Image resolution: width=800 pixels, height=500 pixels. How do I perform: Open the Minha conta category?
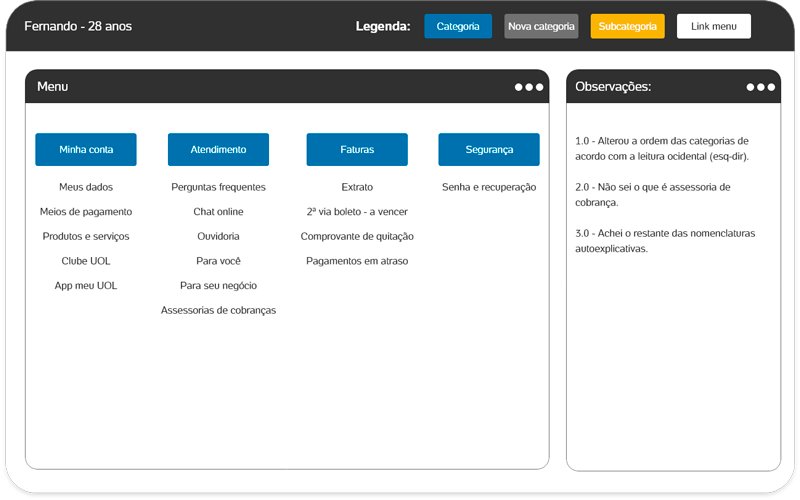pyautogui.click(x=86, y=149)
